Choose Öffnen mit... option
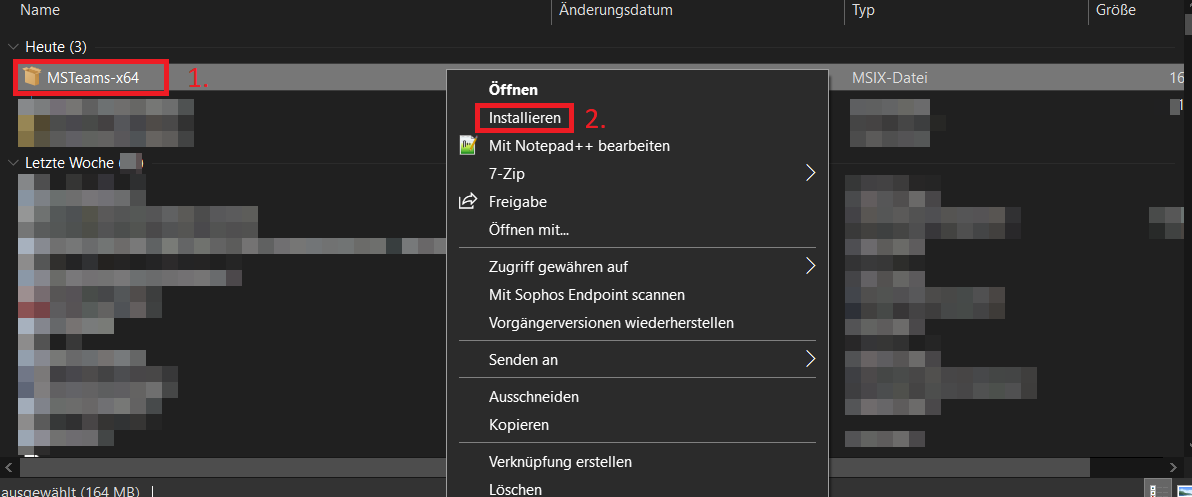Screen dimensions: 1192x497 point(529,230)
